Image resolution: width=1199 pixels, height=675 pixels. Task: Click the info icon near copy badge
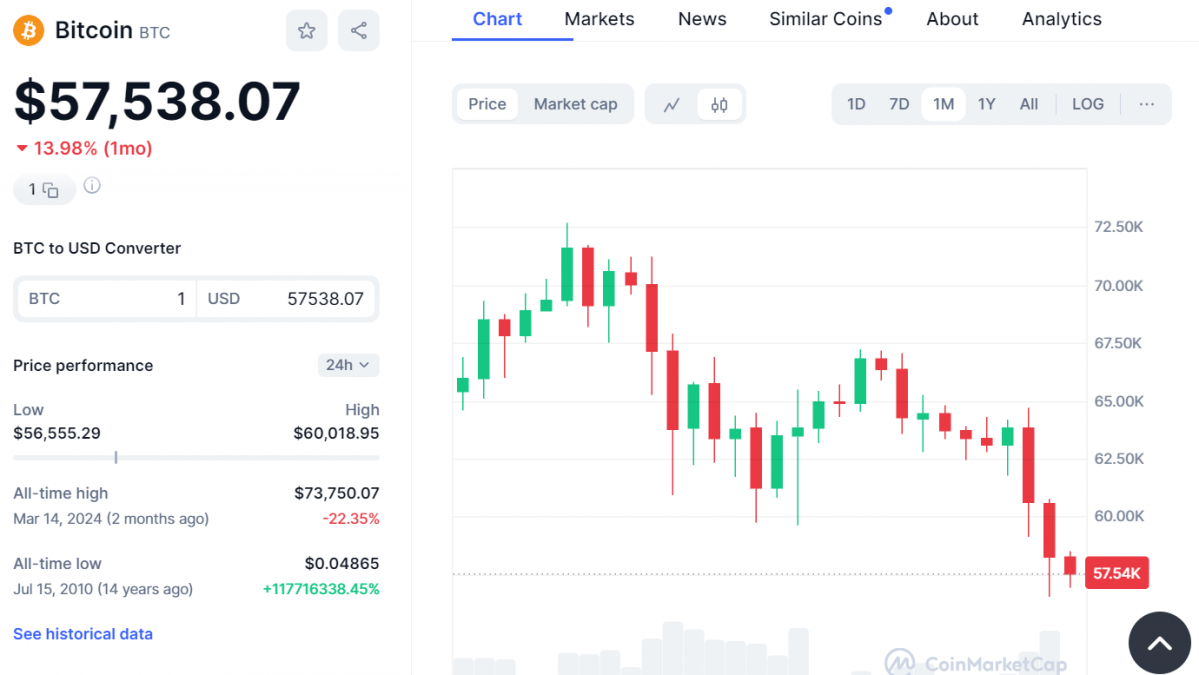point(92,186)
